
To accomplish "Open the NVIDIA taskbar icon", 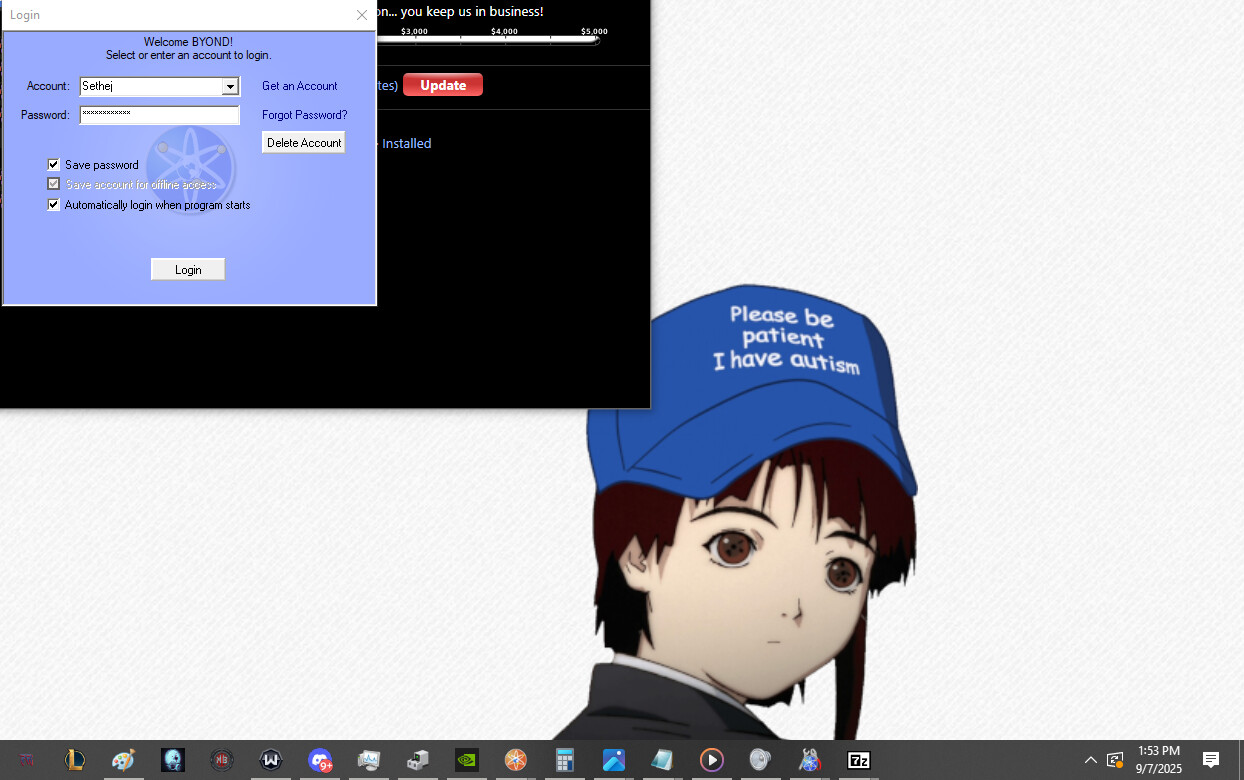I will coord(467,760).
